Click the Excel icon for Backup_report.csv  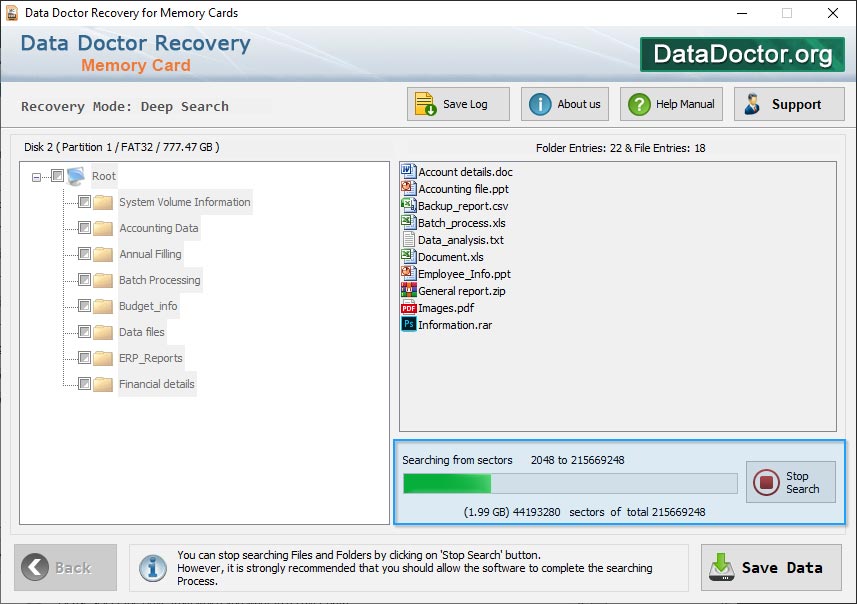tap(408, 206)
